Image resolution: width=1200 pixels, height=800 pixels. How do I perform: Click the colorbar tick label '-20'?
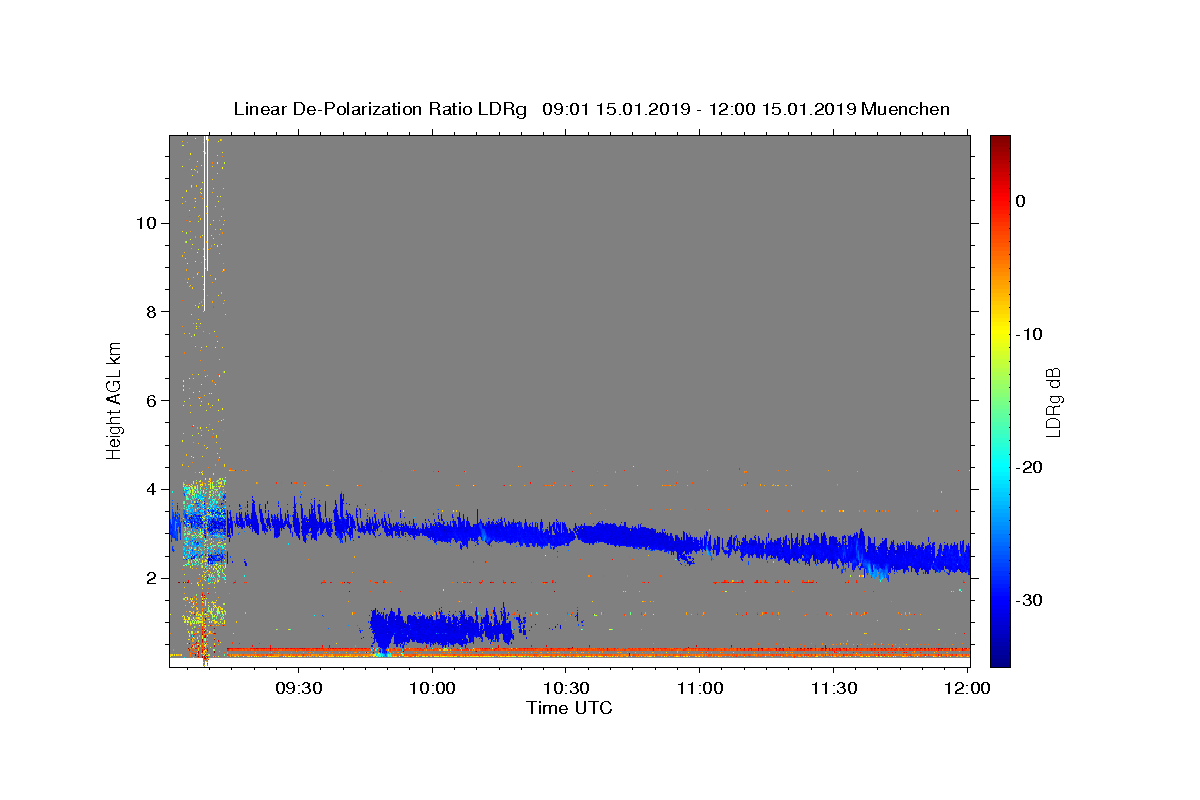click(x=1029, y=467)
